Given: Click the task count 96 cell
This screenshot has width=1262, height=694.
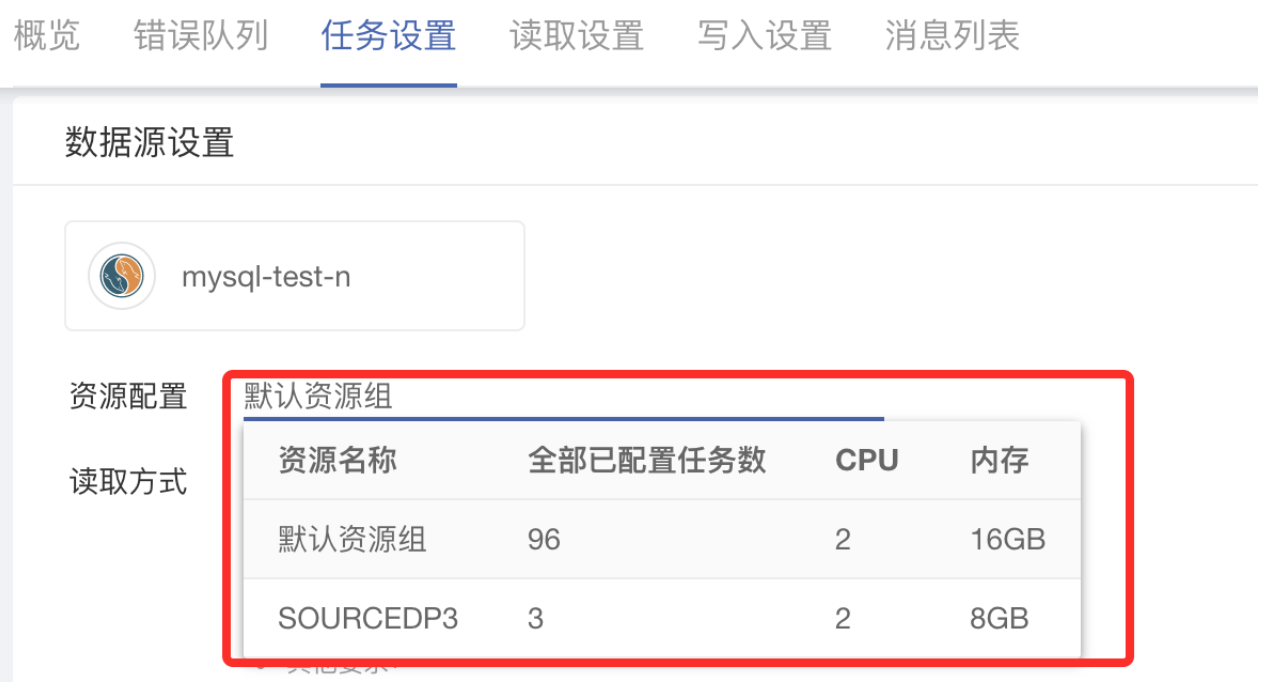Looking at the screenshot, I should tap(544, 540).
